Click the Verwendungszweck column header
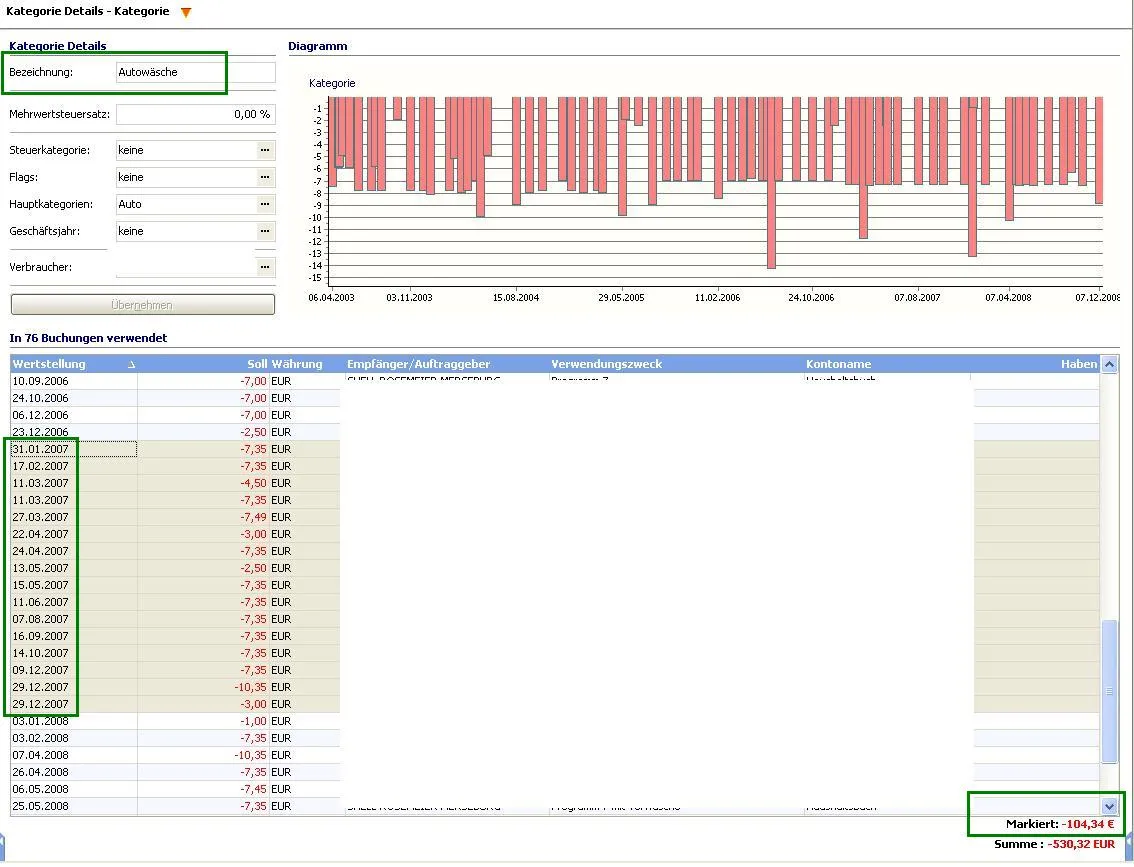1134x867 pixels. (606, 364)
